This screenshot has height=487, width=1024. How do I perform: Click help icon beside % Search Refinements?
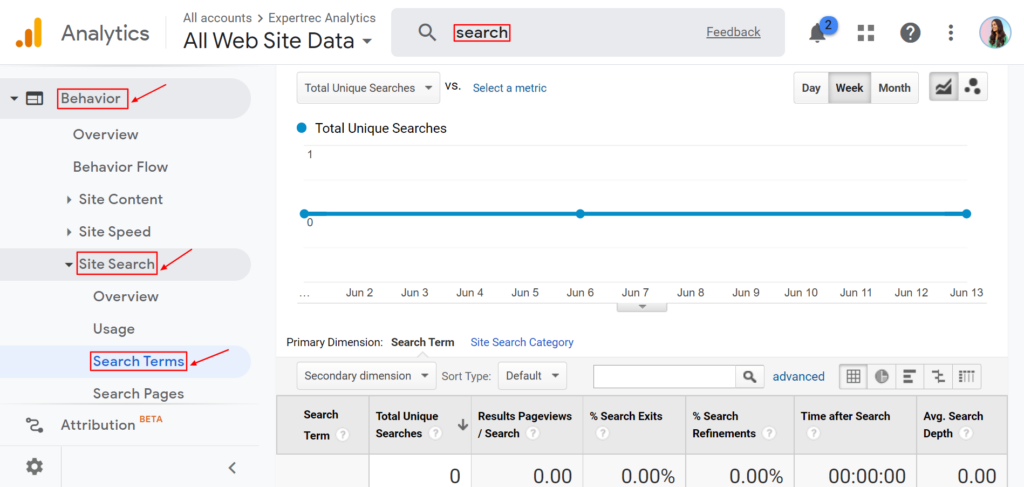tap(769, 433)
